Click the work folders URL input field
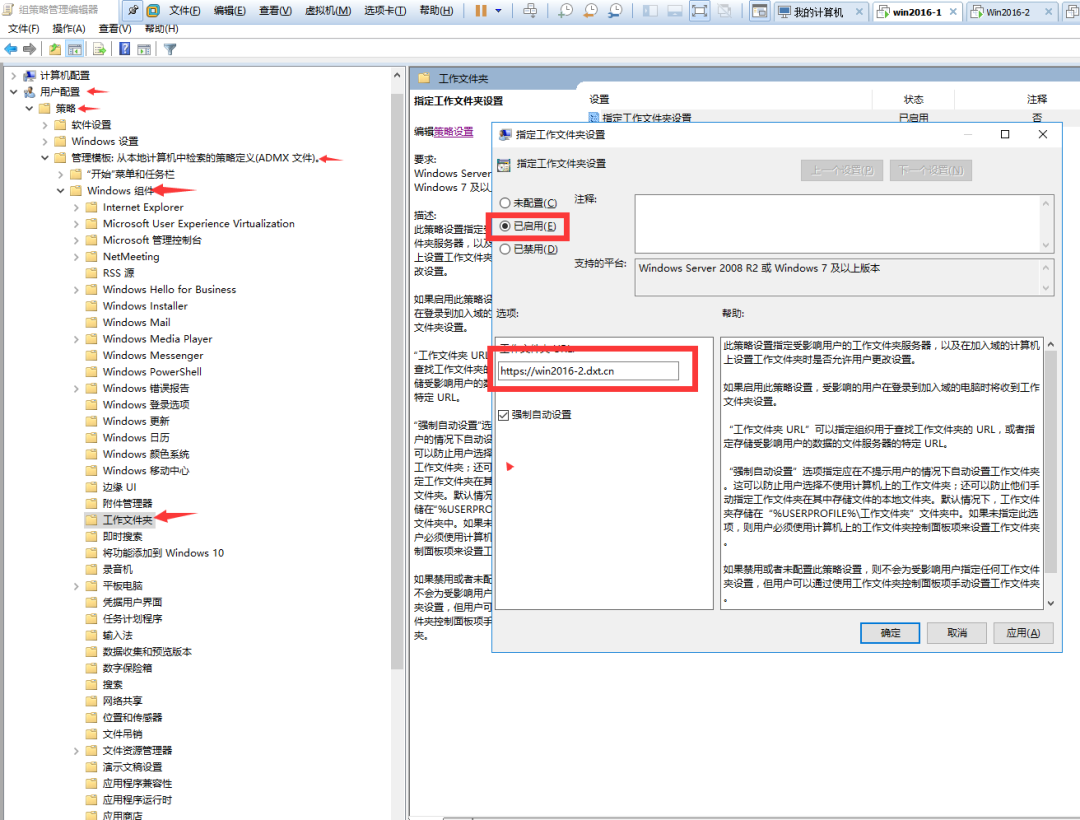Screen dimensions: 1080x820 point(588,370)
